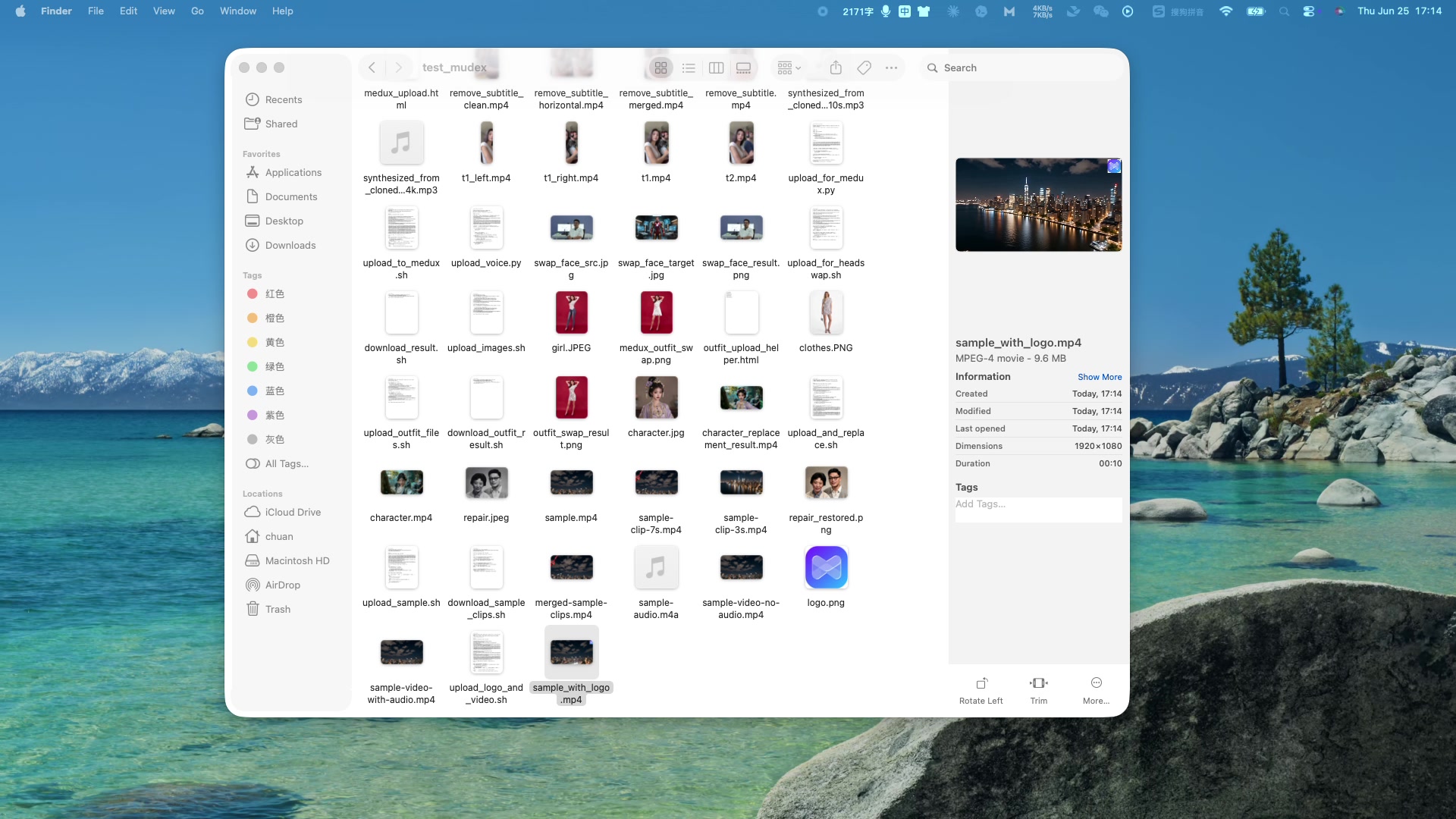Select the green 绿色 tag
Viewport: 1456px width, 819px height.
pos(291,367)
